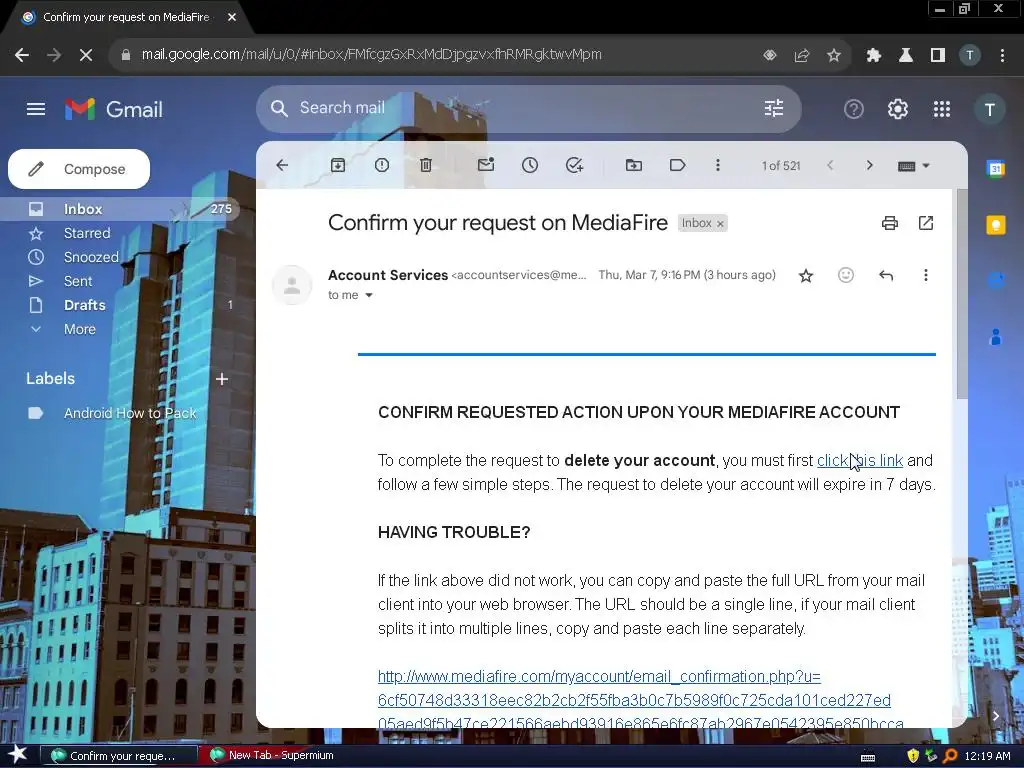
Task: Expand the 'to me' recipient details
Action: point(369,295)
